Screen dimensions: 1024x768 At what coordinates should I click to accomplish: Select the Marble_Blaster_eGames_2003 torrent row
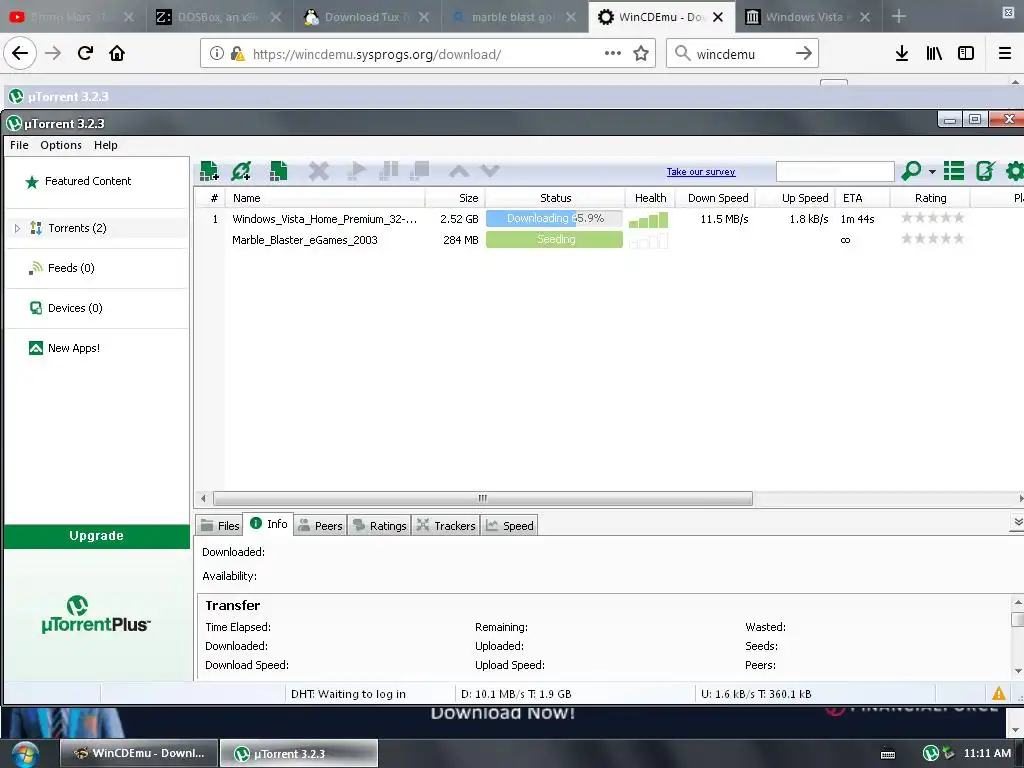(609, 240)
